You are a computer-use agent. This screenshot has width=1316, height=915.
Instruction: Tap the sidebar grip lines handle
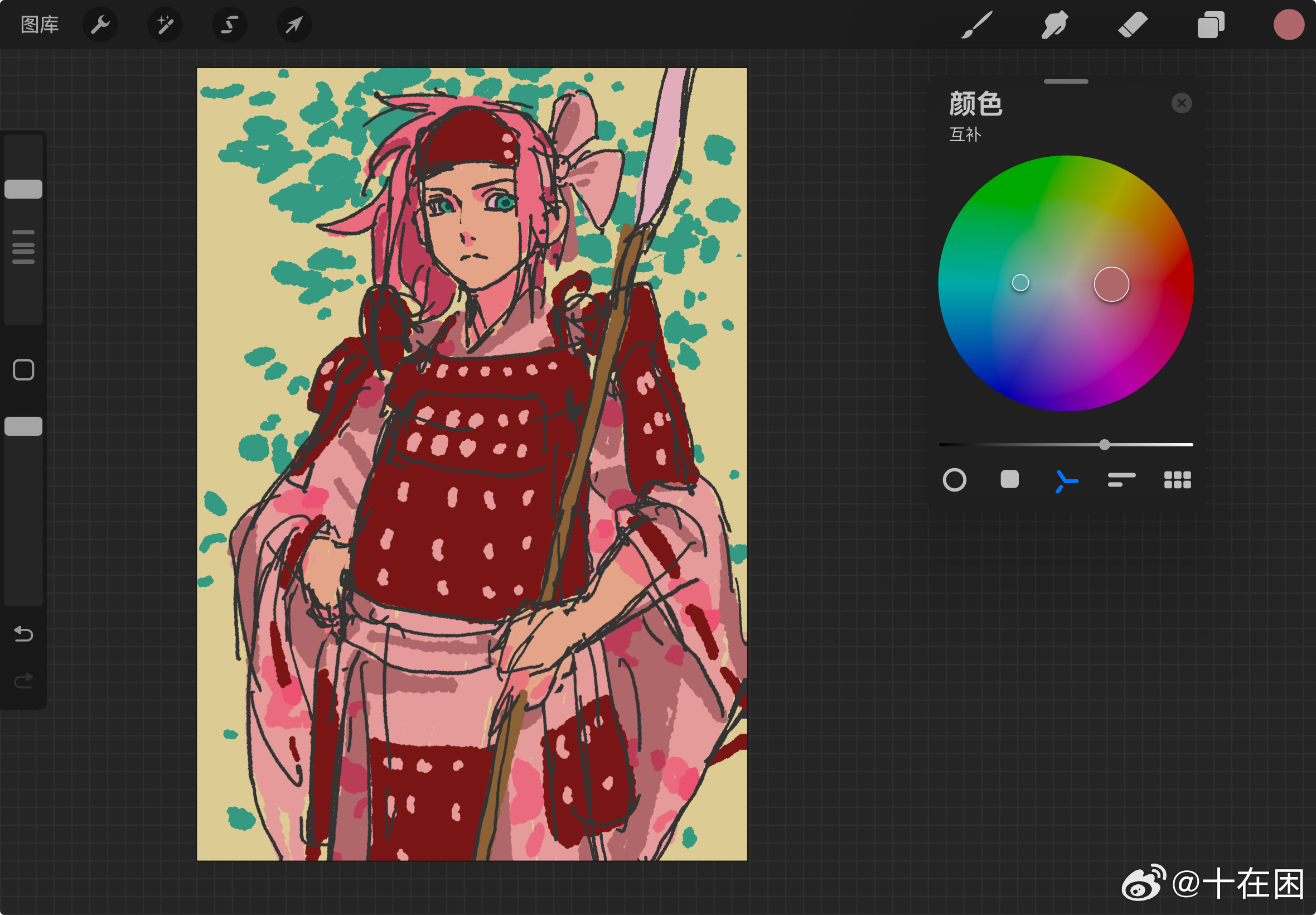pos(23,247)
